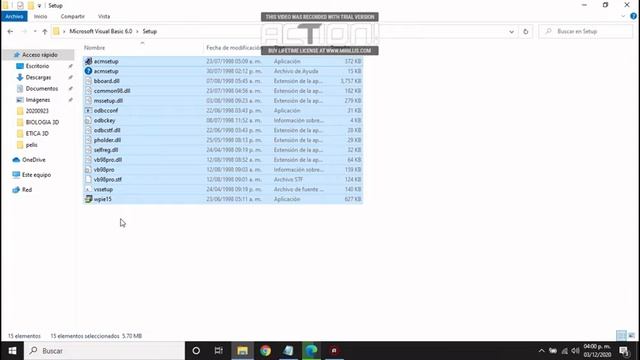Open the Windows Start menu
The width and height of the screenshot is (640, 360).
pos(12,351)
